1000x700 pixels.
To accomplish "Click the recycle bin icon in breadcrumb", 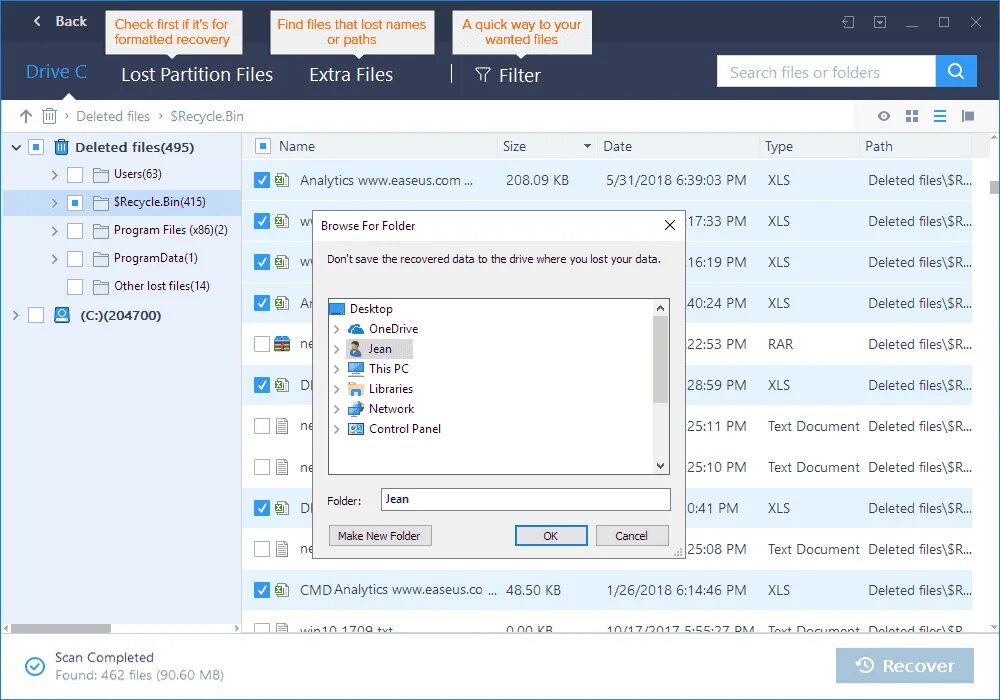I will (49, 116).
